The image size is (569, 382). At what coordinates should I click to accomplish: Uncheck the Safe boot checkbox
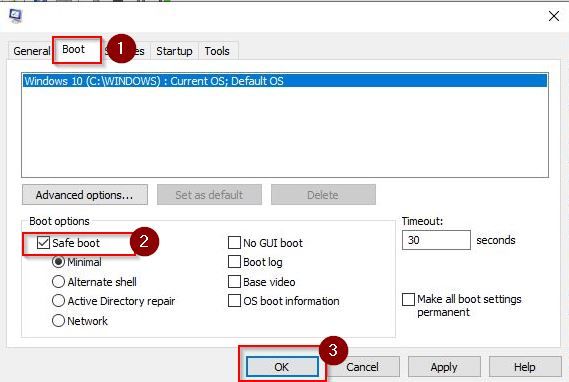coord(43,243)
